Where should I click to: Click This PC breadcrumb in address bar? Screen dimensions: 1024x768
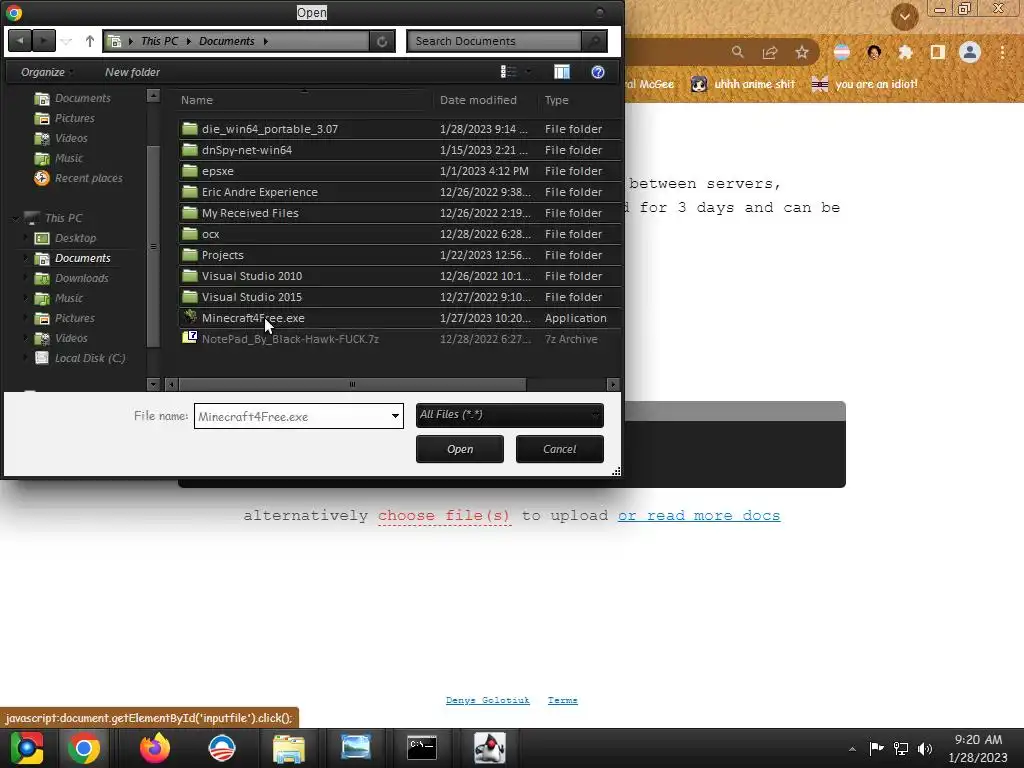[159, 41]
